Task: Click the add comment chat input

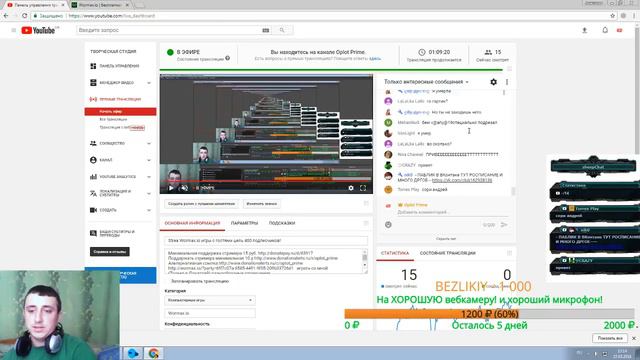Action: [452, 212]
